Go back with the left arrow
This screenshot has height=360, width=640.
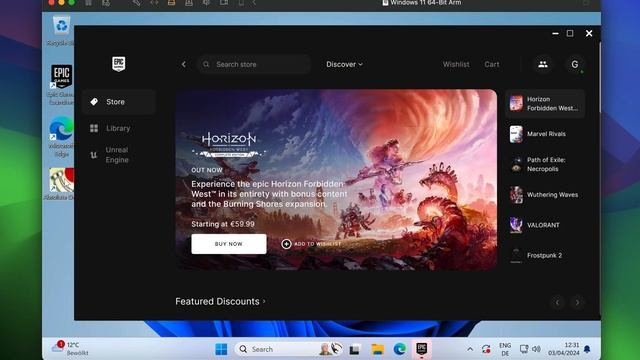(x=184, y=64)
